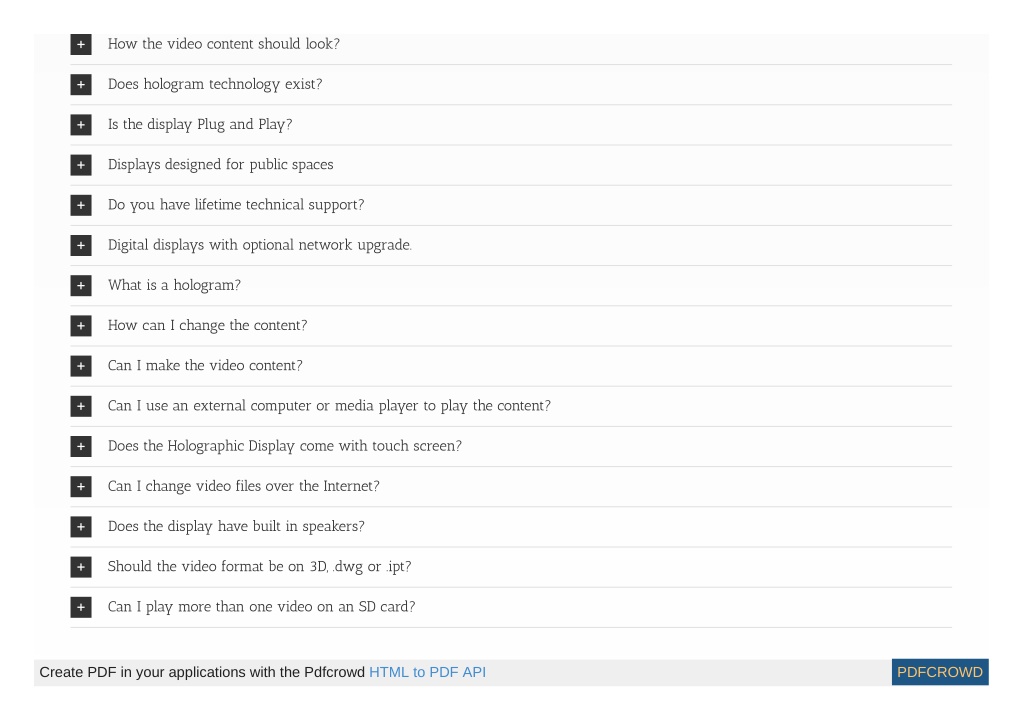Expand plus icon for lifetime technical support question
1023x724 pixels.
[81, 205]
